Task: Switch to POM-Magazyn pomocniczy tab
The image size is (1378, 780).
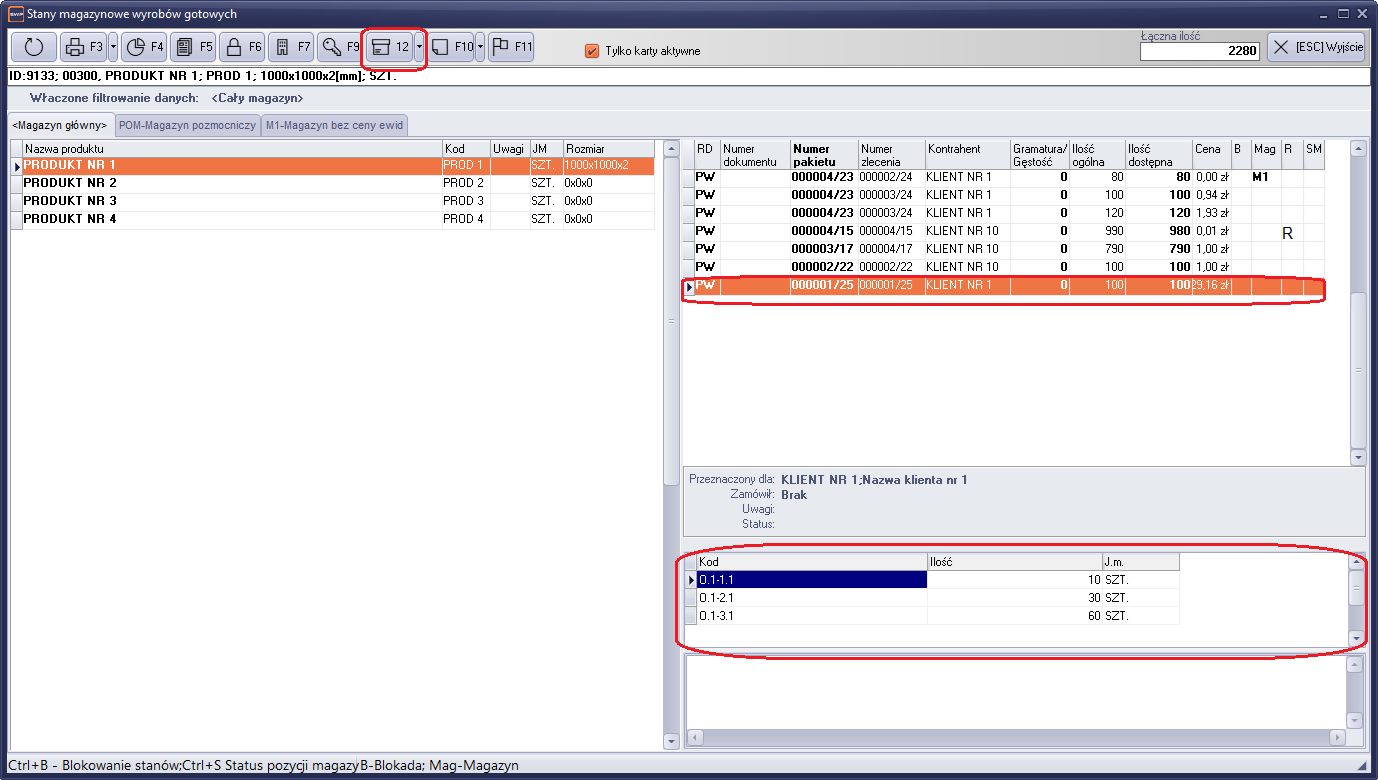Action: [x=187, y=125]
